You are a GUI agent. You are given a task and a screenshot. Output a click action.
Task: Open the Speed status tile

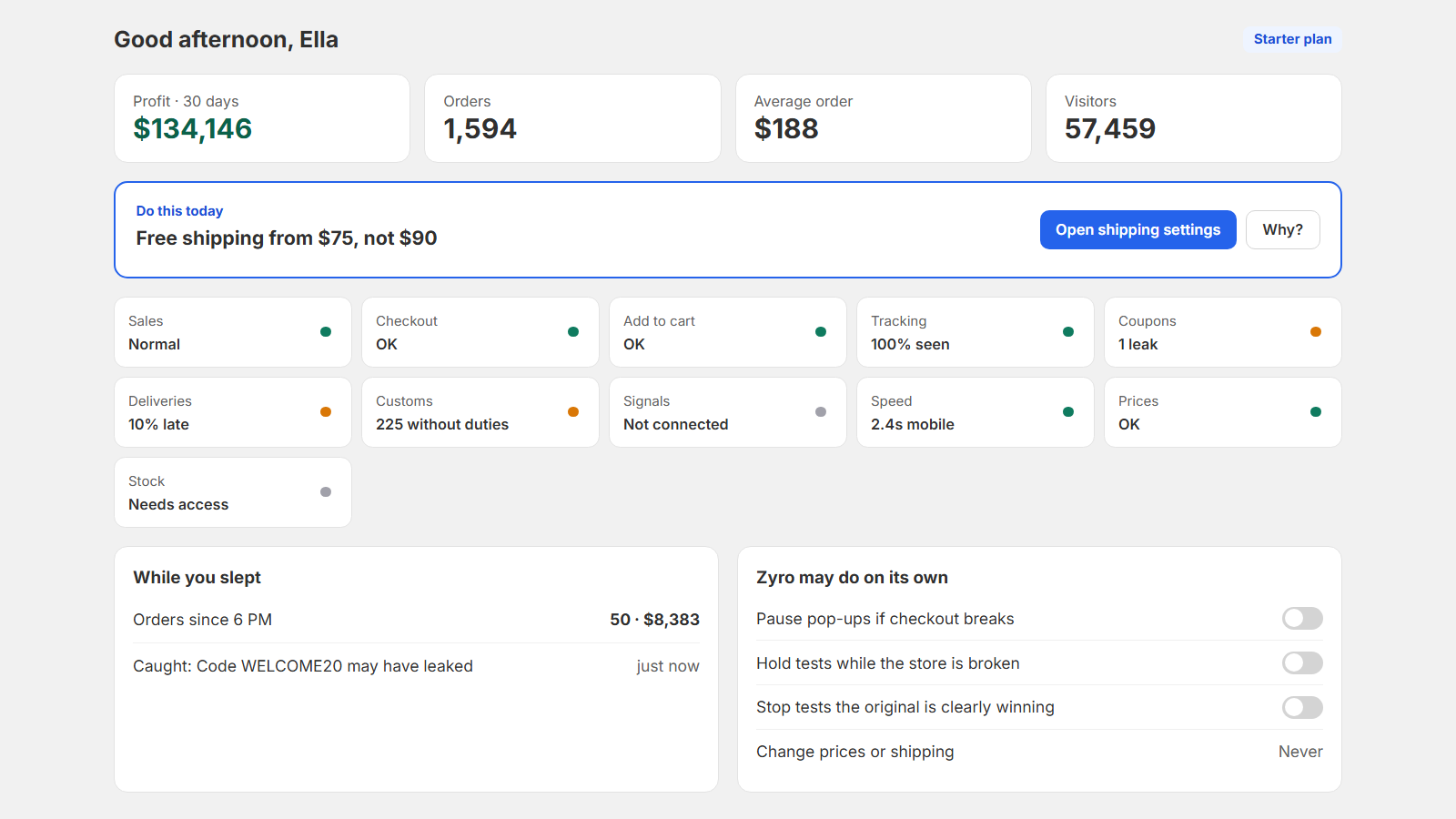976,412
